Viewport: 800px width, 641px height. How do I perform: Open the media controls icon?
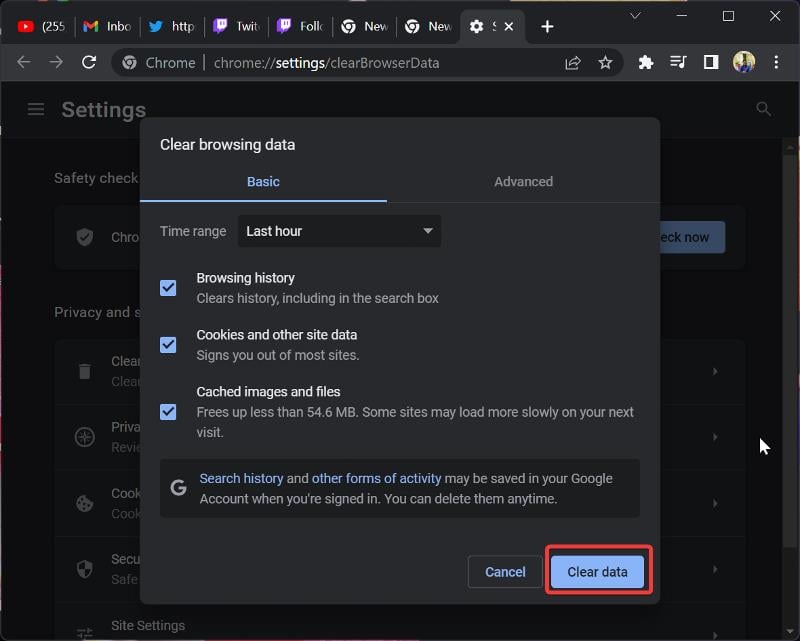click(678, 62)
